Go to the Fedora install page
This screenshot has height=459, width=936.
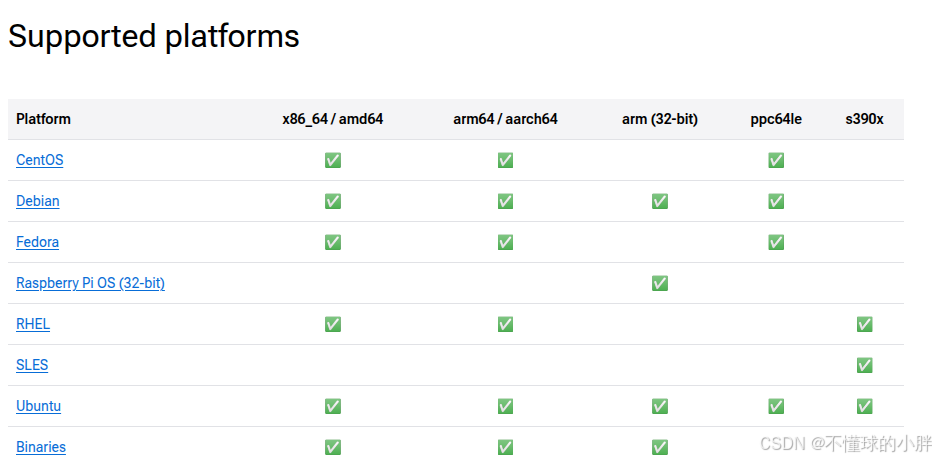click(x=38, y=242)
